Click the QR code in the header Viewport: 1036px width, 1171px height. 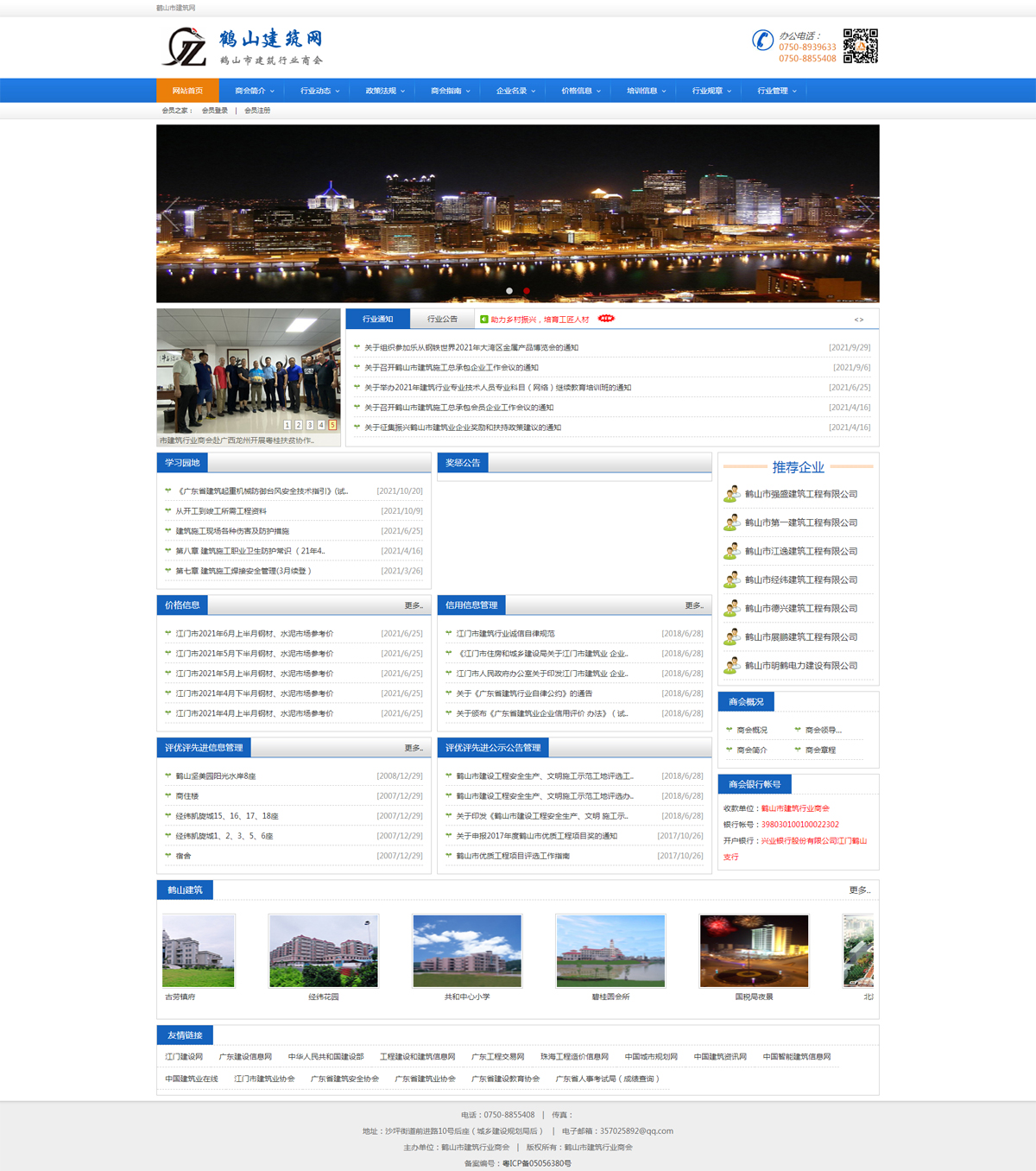[861, 46]
